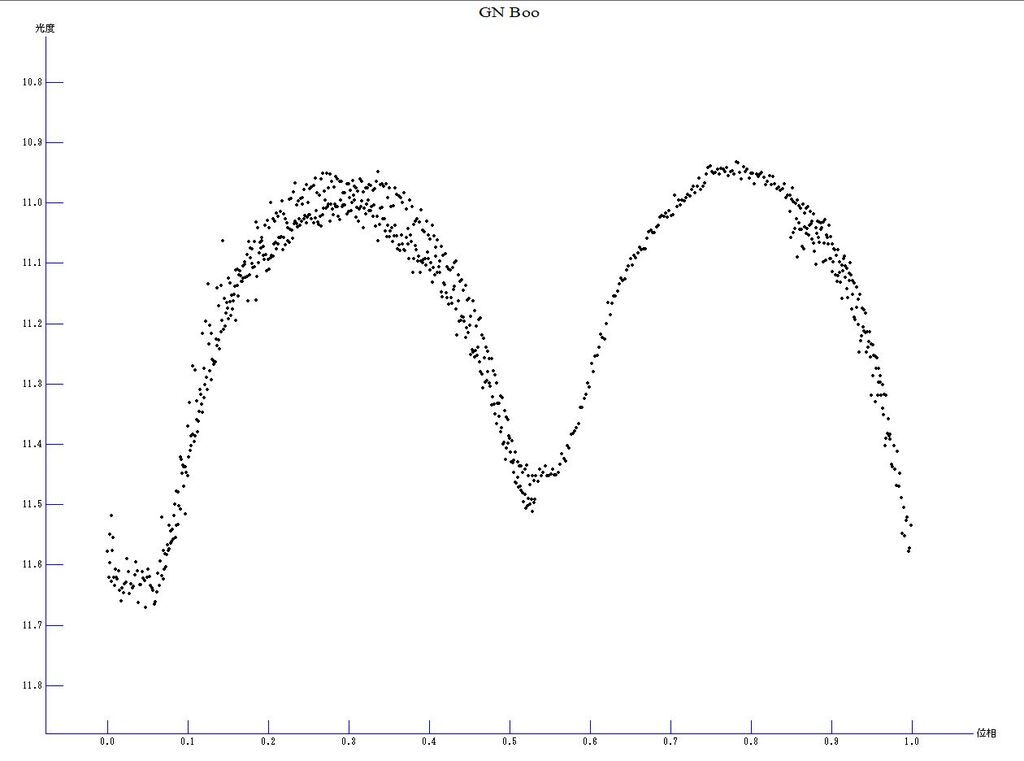Click the 11.3 magnitude tick label
This screenshot has width=1024, height=761.
tap(32, 383)
